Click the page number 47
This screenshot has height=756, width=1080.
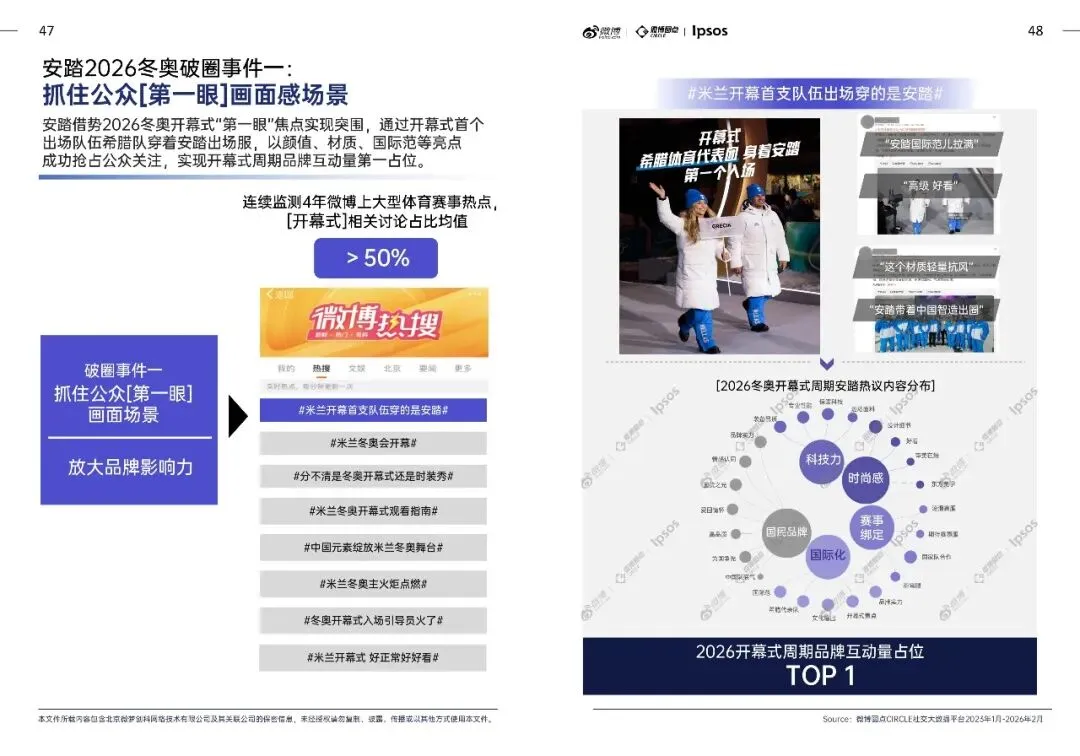click(46, 31)
